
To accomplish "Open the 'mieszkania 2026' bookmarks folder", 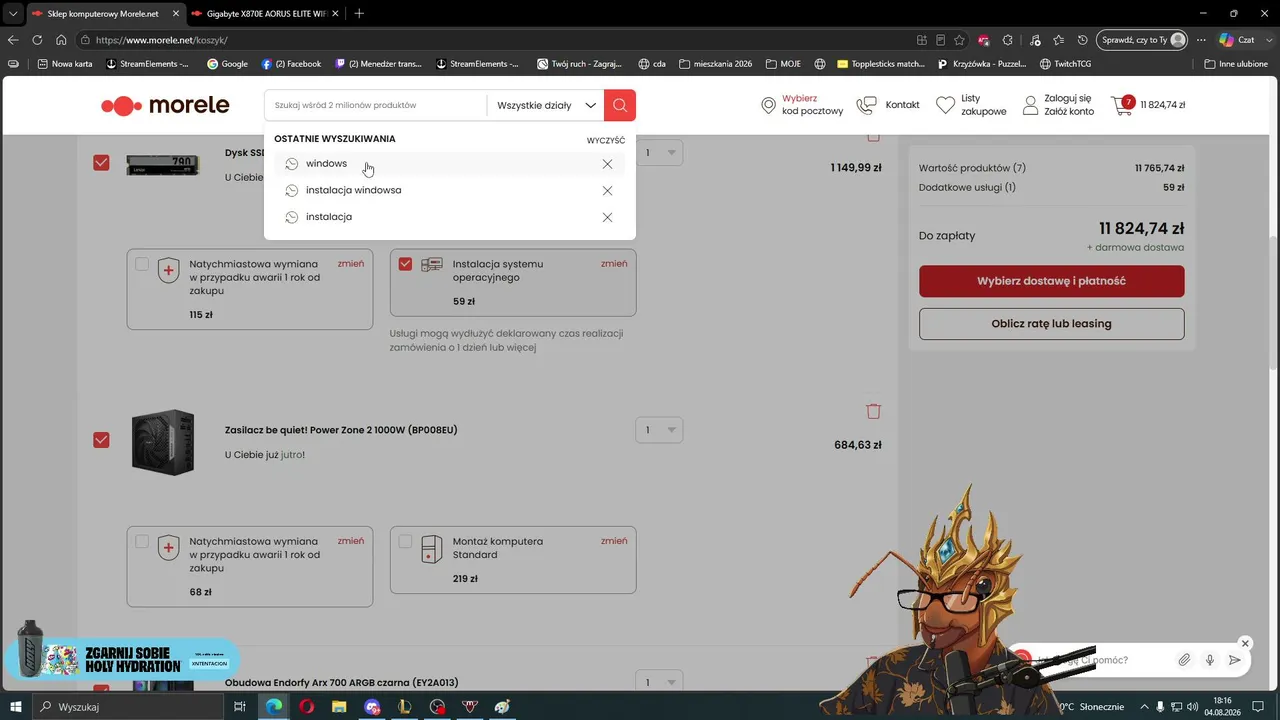I will pyautogui.click(x=715, y=64).
